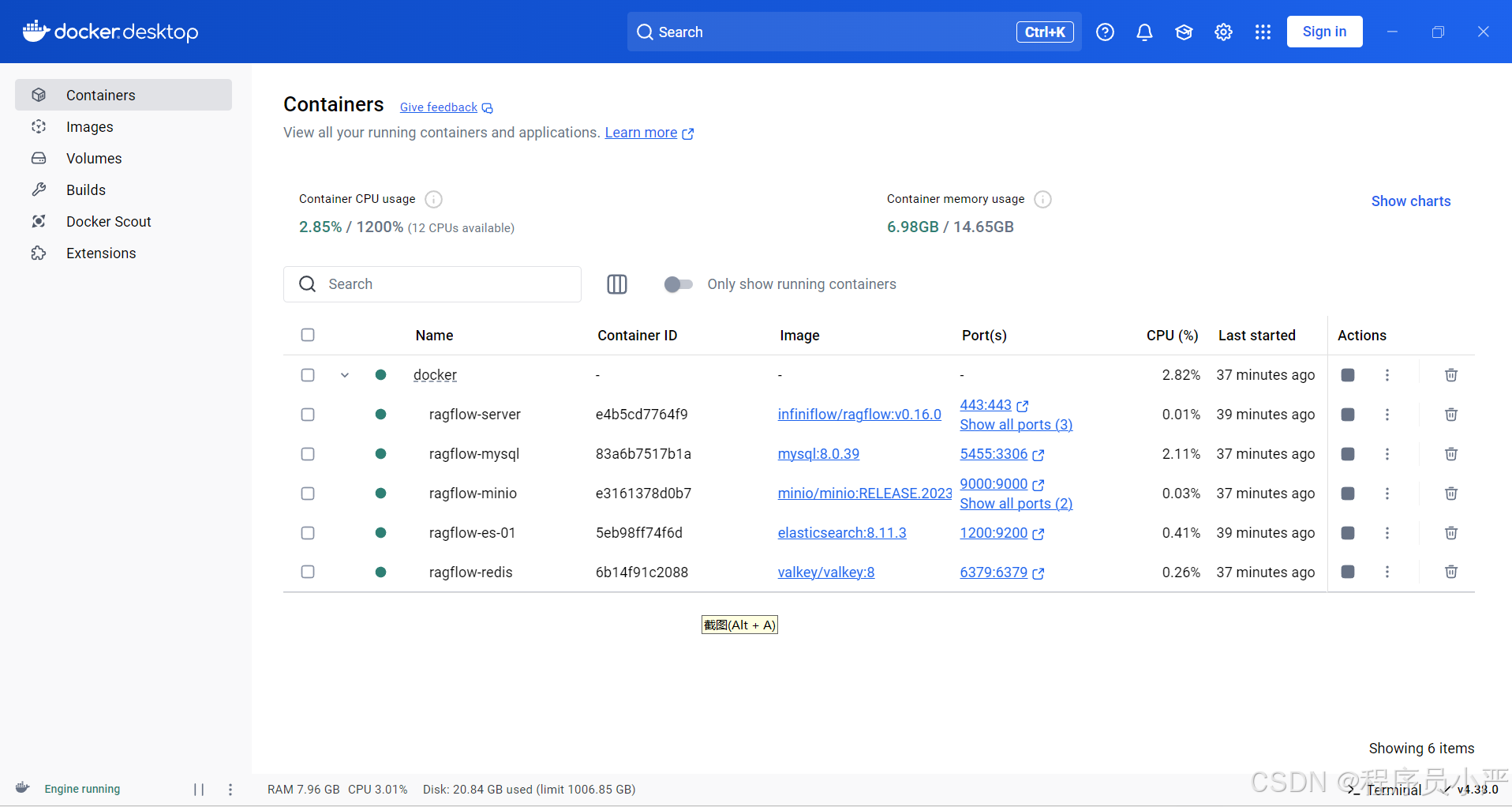The width and height of the screenshot is (1512, 807).
Task: Click the Container CPU usage info icon
Action: coord(433,199)
